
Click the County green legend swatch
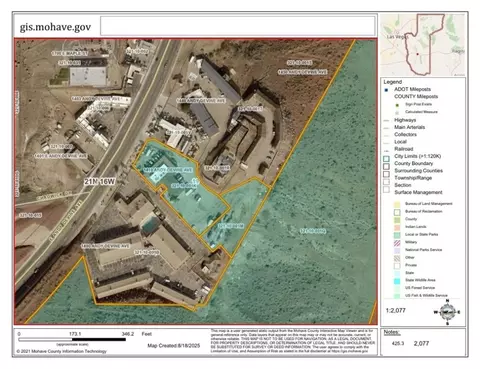tap(397, 220)
